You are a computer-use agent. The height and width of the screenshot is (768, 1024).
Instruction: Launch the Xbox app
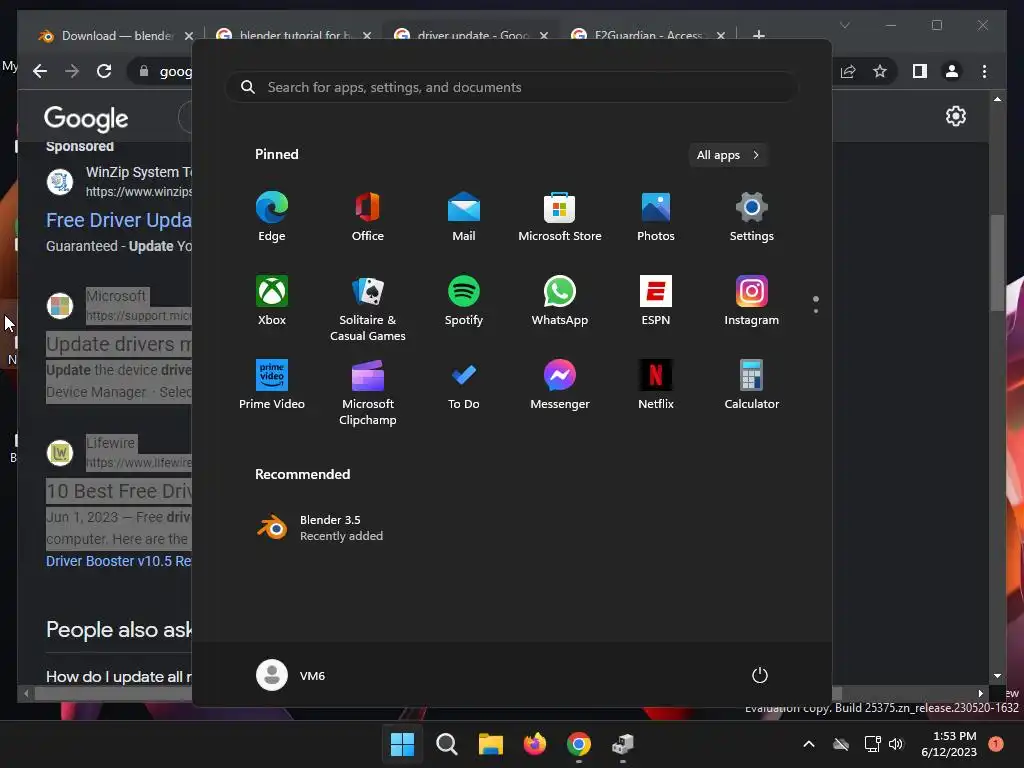(272, 300)
